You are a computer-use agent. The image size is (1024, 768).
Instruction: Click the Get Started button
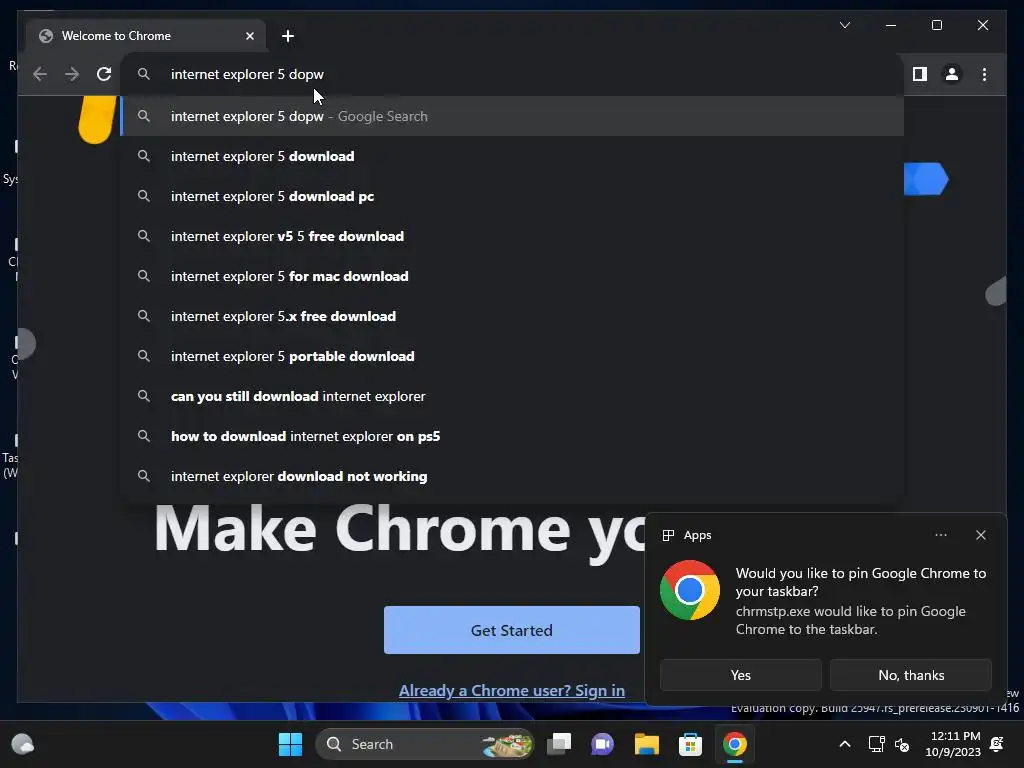(511, 630)
